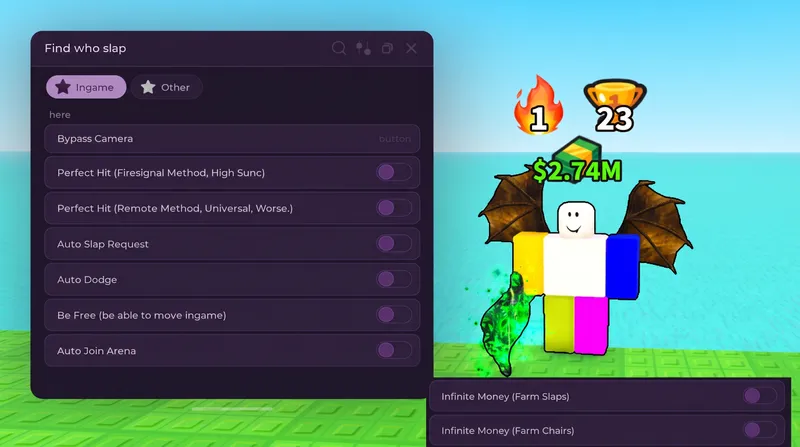Turn on Auto Slap Request
Viewport: 800px width, 447px height.
pyautogui.click(x=394, y=244)
